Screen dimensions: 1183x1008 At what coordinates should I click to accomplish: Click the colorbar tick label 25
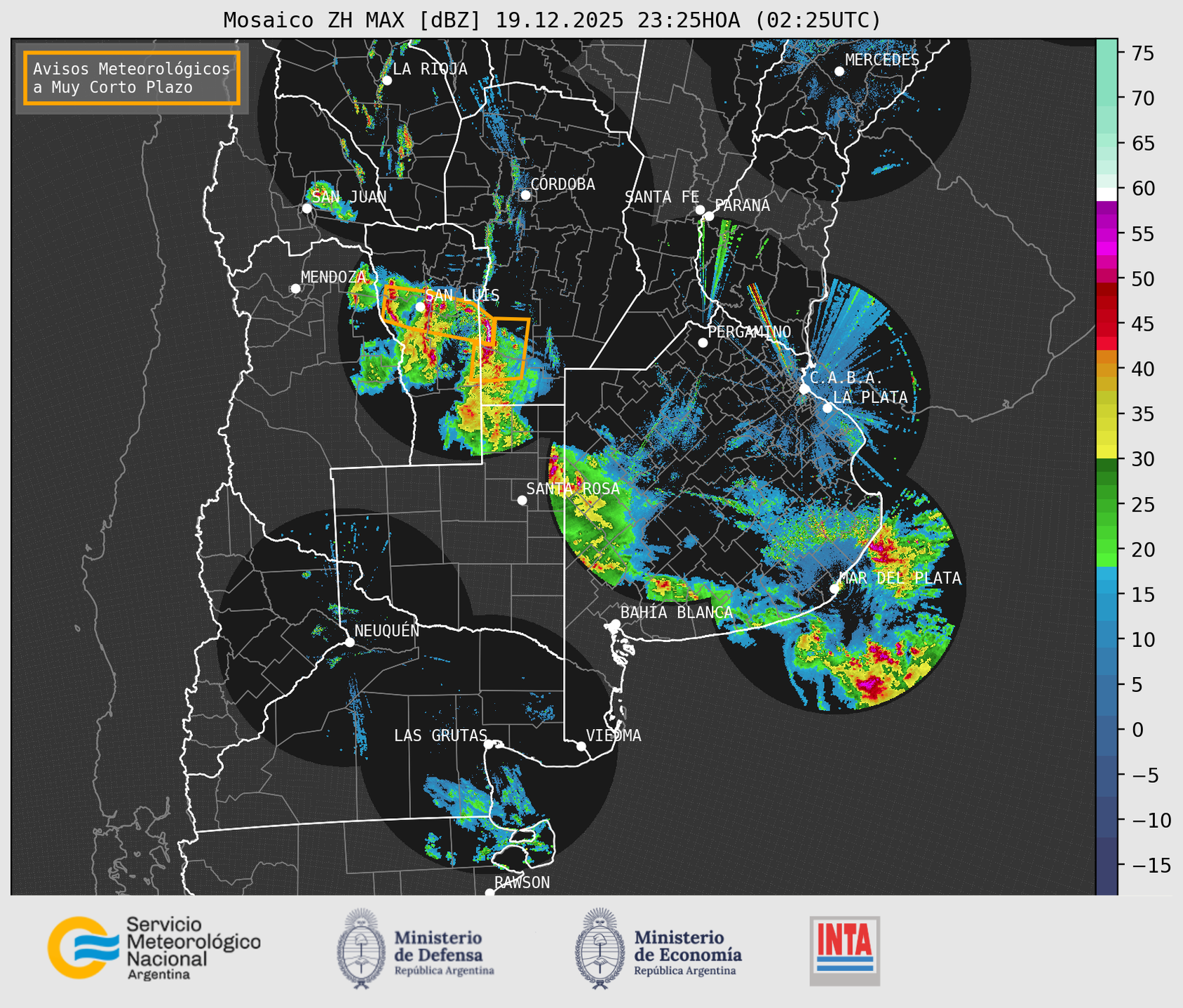click(x=1142, y=504)
